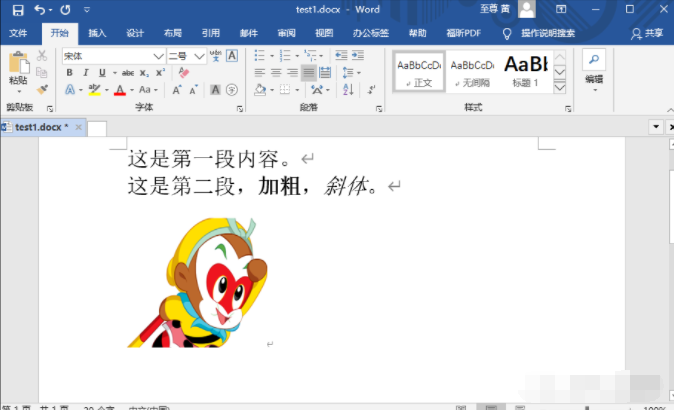
Task: Apply paragraph shading with paint bucket
Action: coord(260,89)
